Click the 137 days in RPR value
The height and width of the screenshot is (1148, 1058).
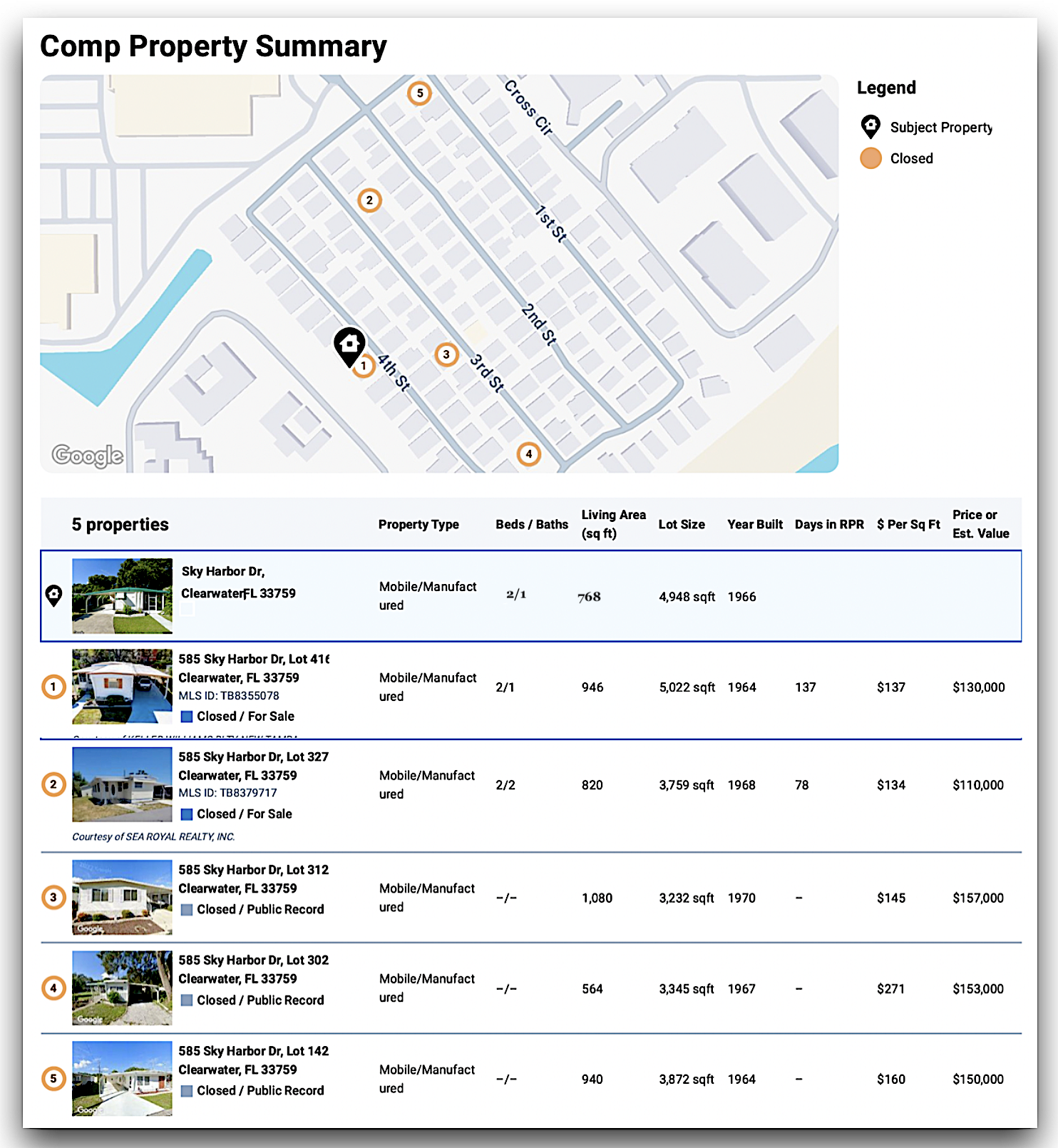pos(806,687)
